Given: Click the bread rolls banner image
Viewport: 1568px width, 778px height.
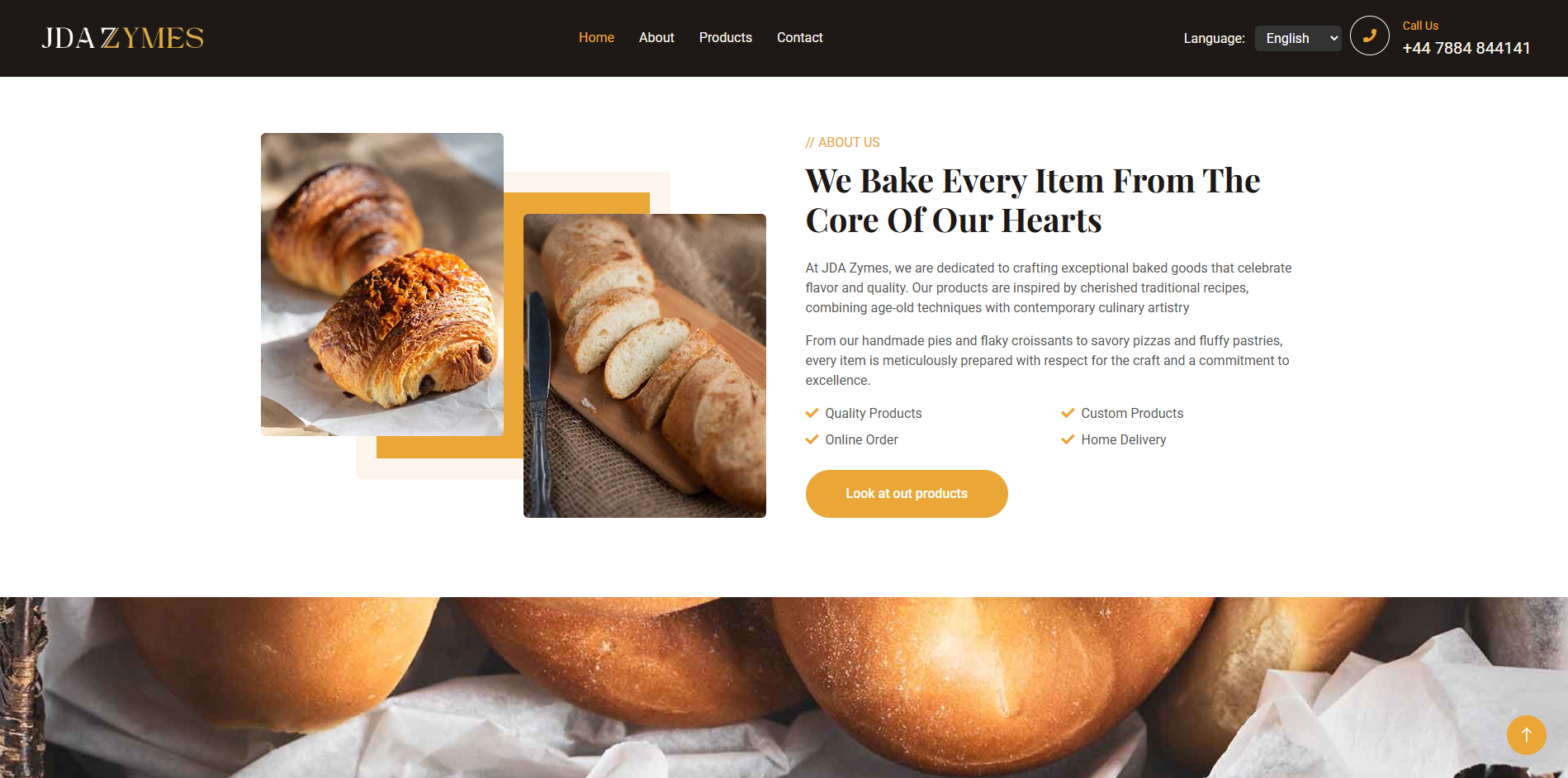Looking at the screenshot, I should (784, 687).
